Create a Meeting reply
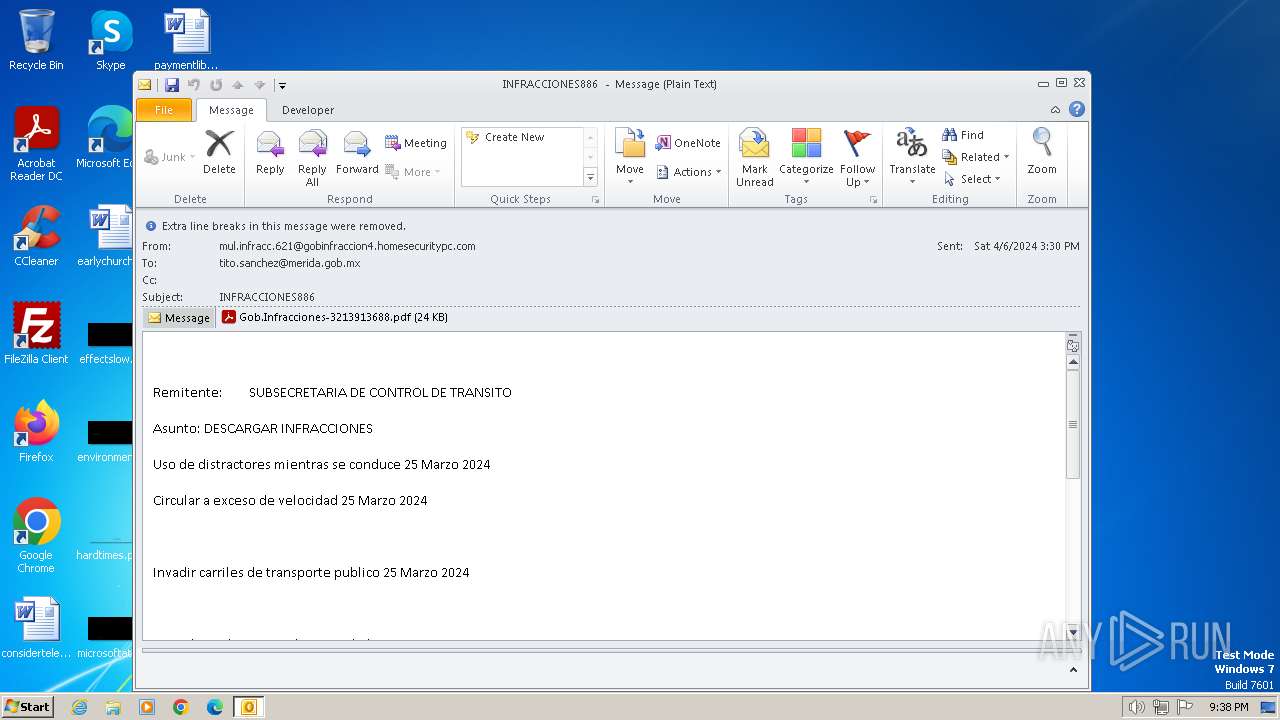Viewport: 1280px width, 720px height. coord(416,143)
